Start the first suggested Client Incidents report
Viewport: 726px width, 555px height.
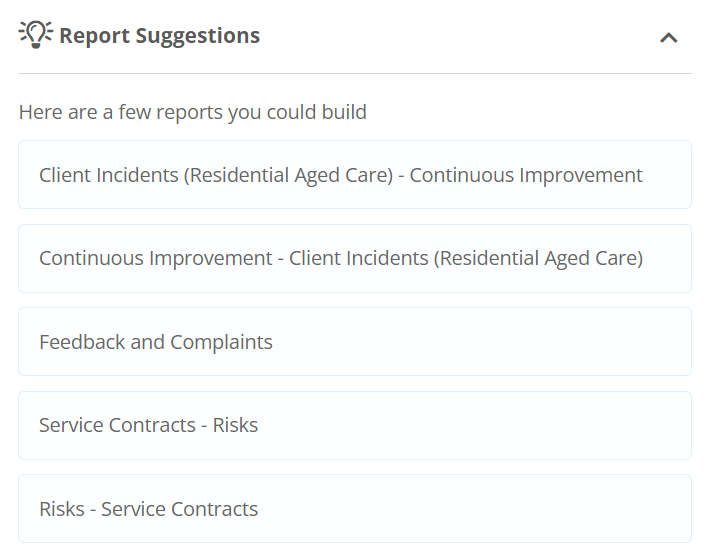(355, 175)
